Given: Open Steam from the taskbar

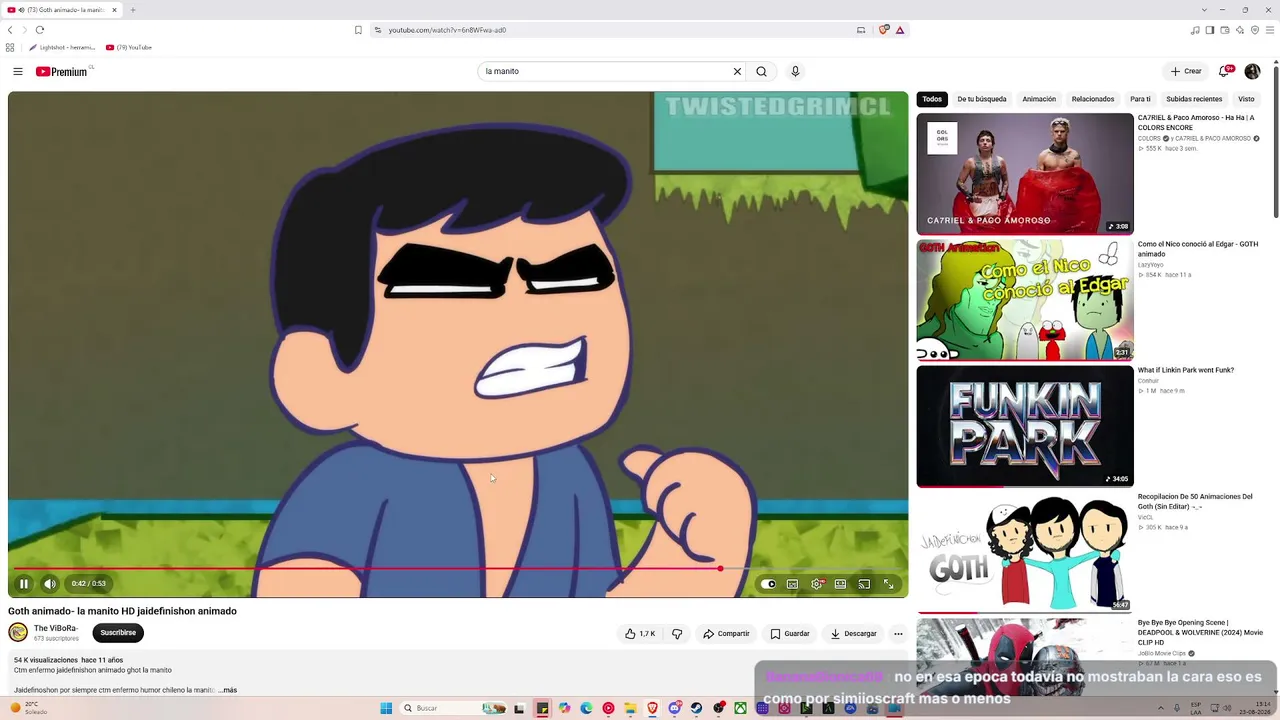Looking at the screenshot, I should coord(696,708).
